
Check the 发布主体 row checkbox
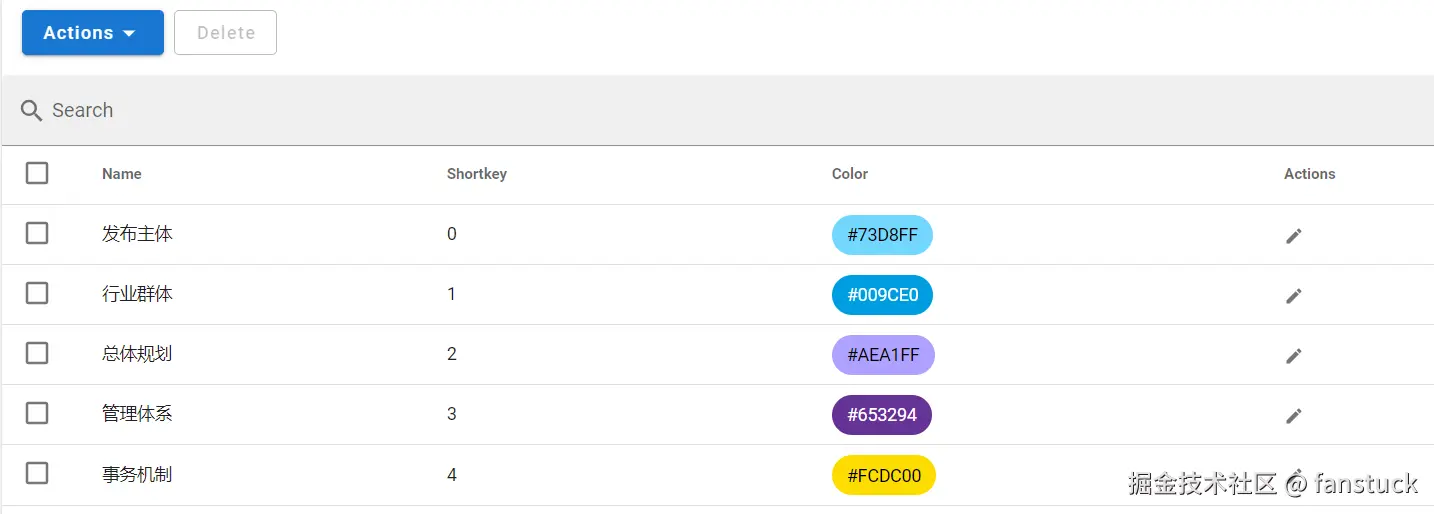[x=37, y=233]
